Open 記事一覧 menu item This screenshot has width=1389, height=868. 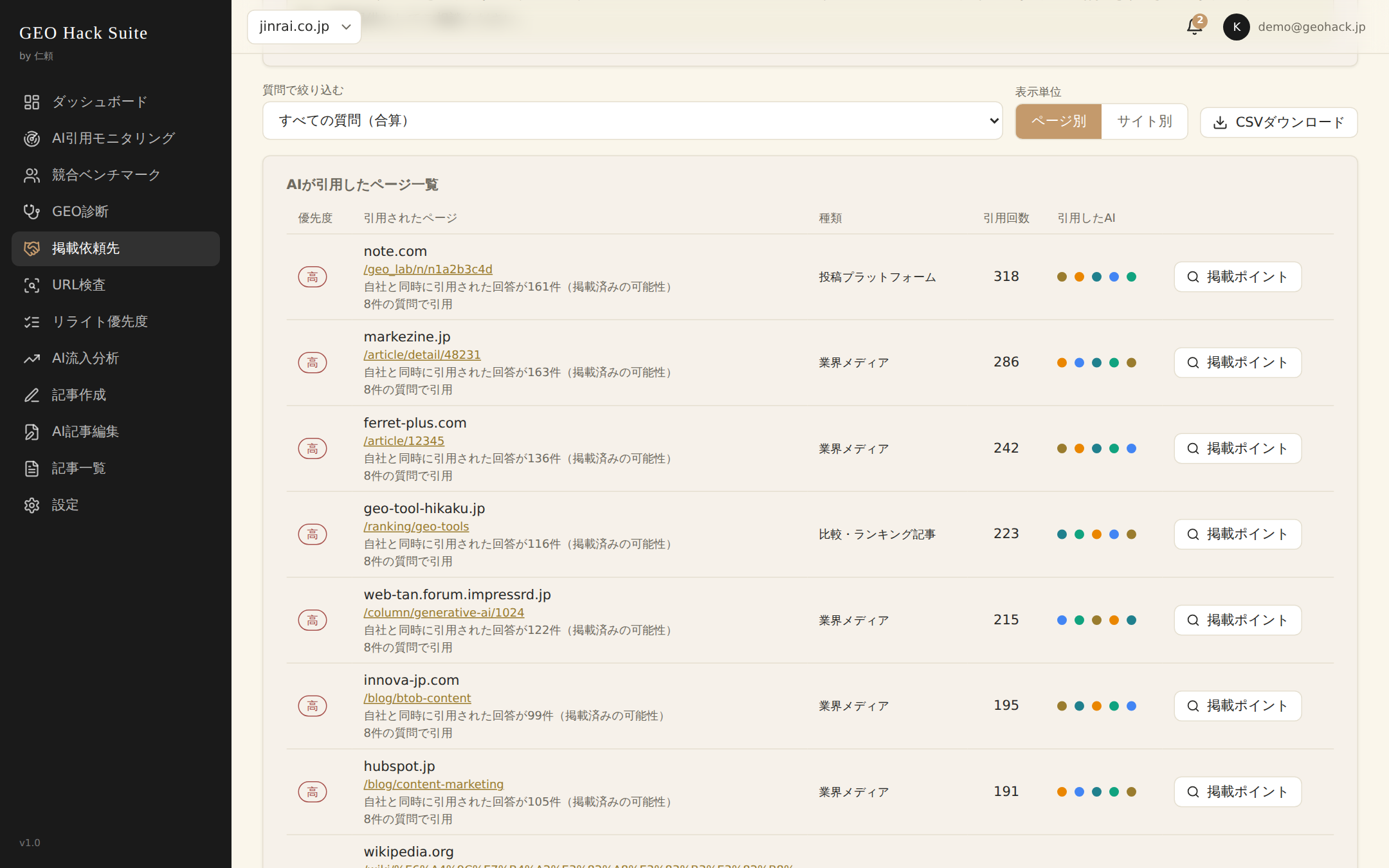116,468
